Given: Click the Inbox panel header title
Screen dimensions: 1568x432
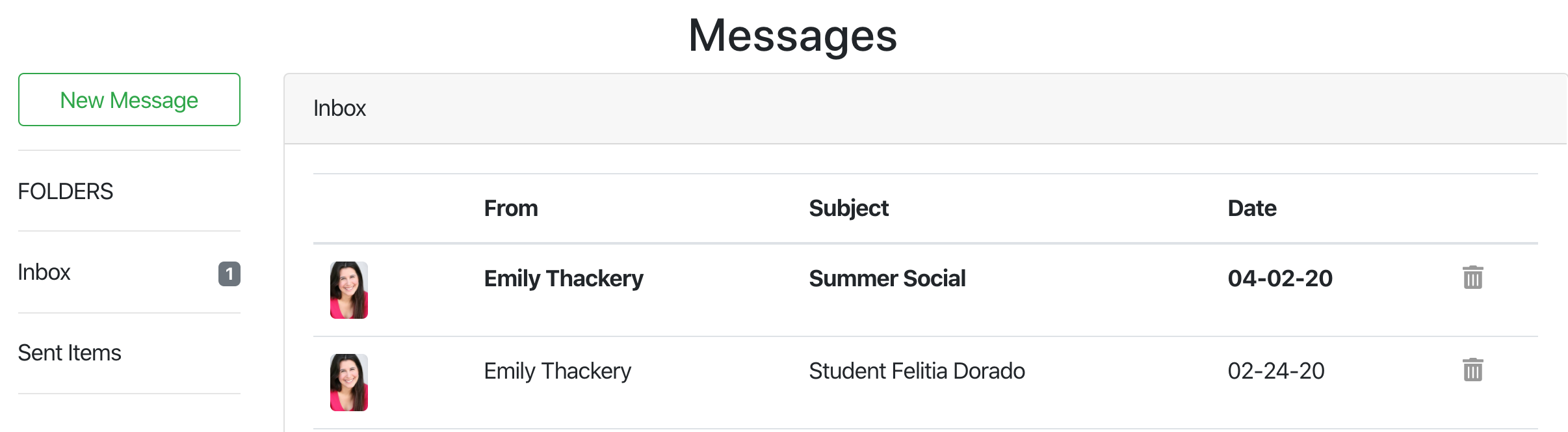Looking at the screenshot, I should click(339, 108).
